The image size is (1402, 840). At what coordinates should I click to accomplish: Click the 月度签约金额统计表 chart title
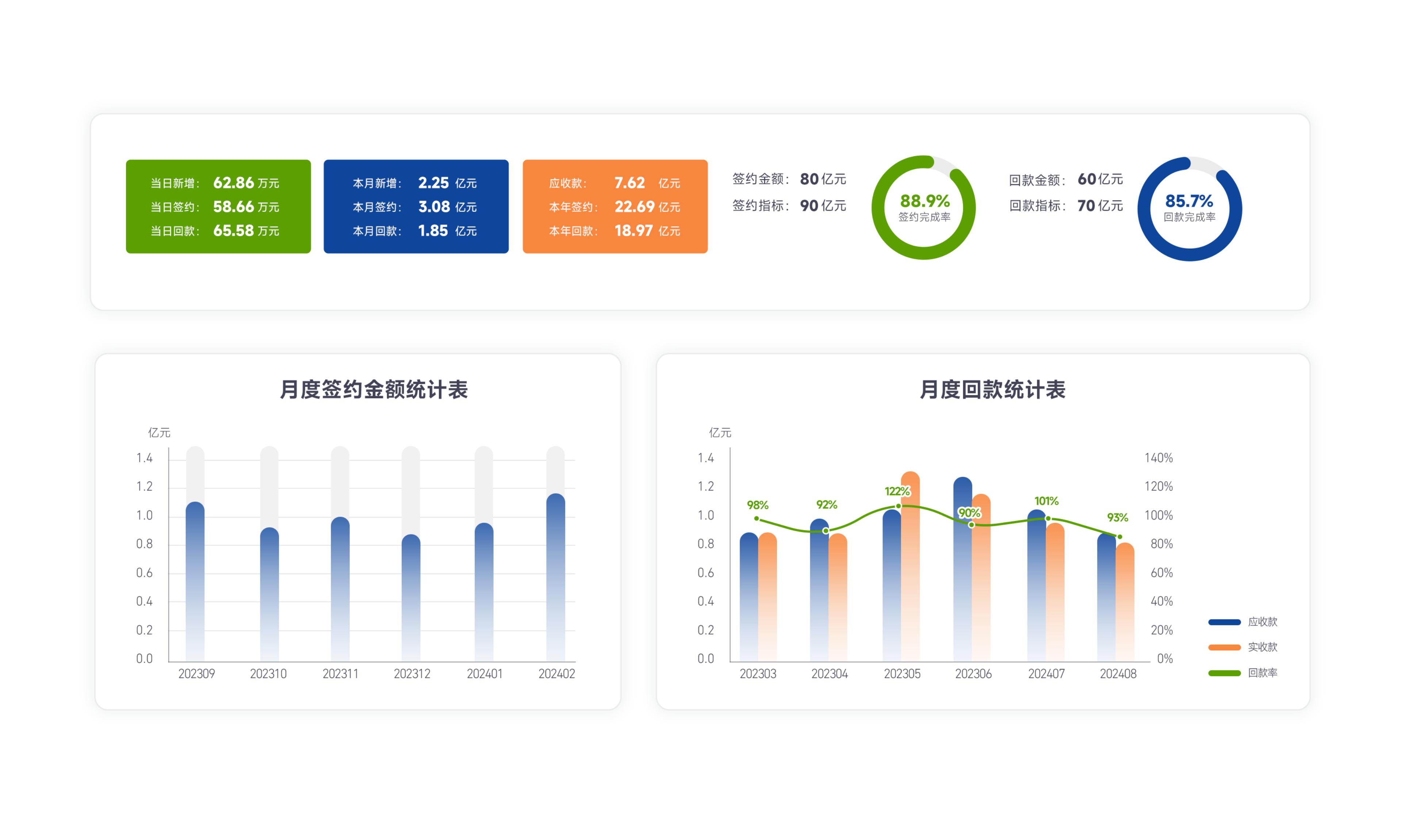(x=374, y=390)
